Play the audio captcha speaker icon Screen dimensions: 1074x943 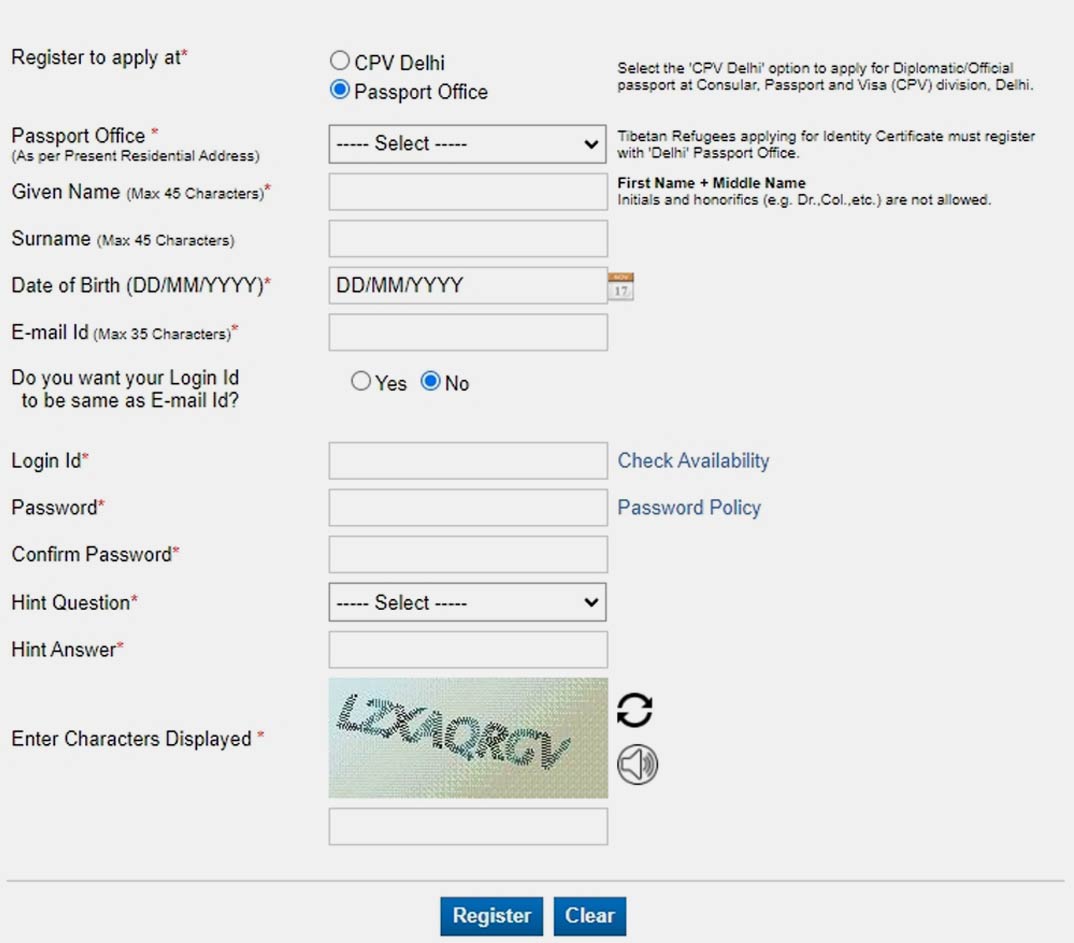pos(637,766)
